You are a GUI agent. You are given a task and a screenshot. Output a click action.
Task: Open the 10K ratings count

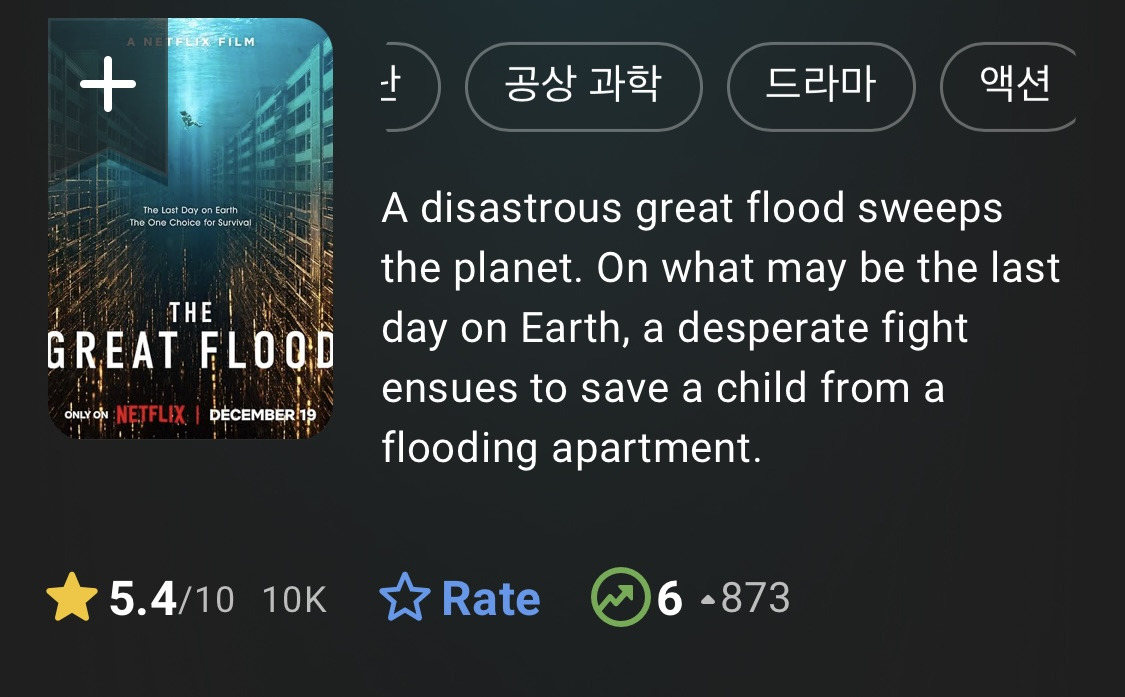tap(294, 600)
